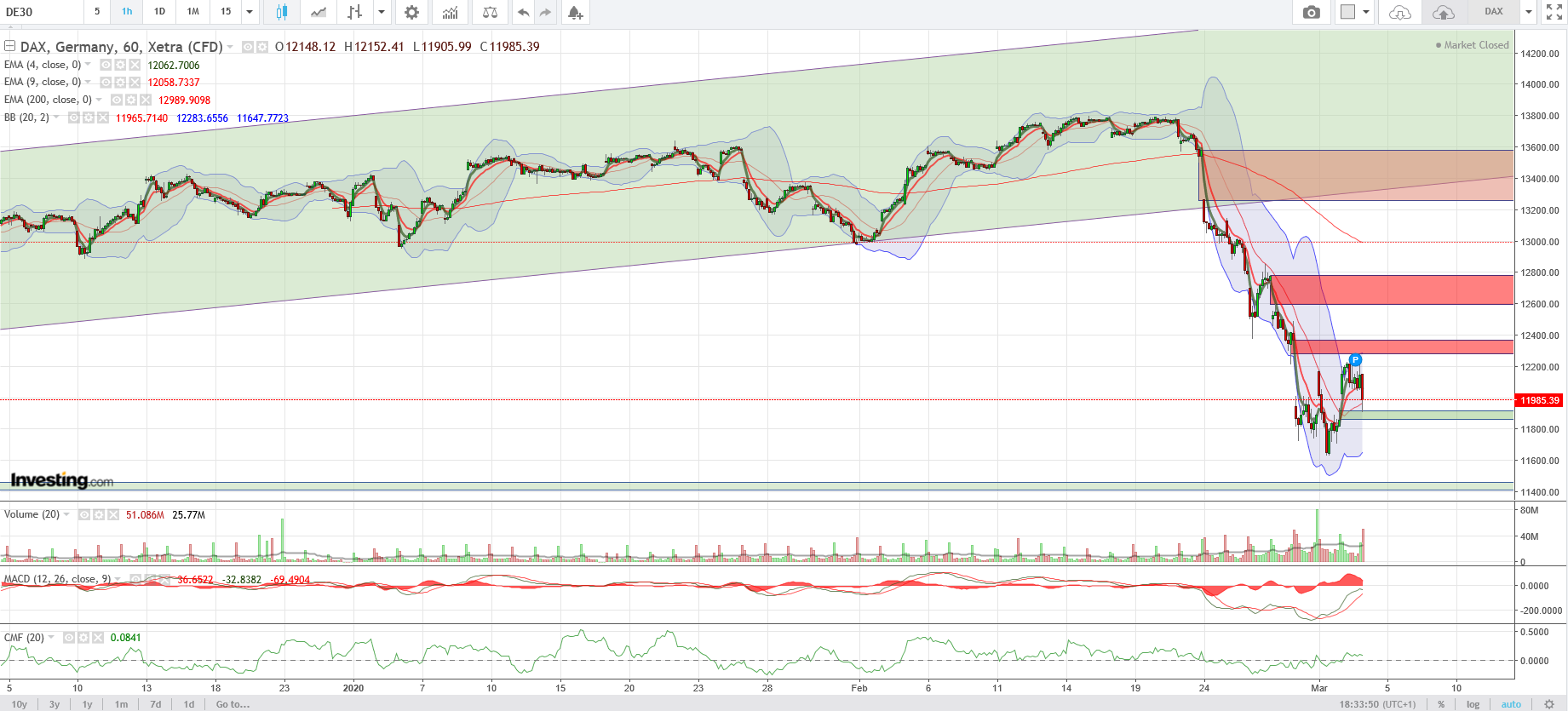This screenshot has width=1568, height=711.
Task: Set the date range to 7d
Action: click(156, 704)
